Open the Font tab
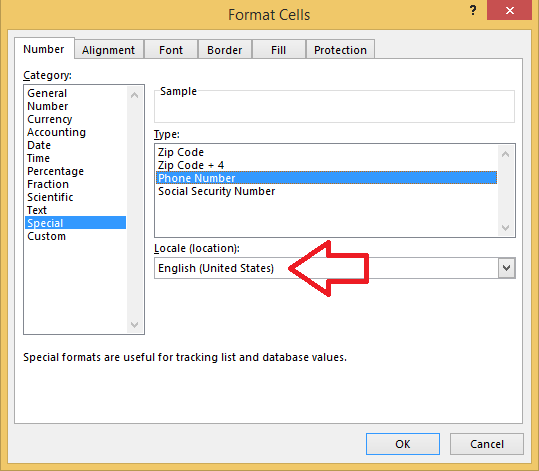Viewport: 539px width, 471px height. (x=171, y=50)
